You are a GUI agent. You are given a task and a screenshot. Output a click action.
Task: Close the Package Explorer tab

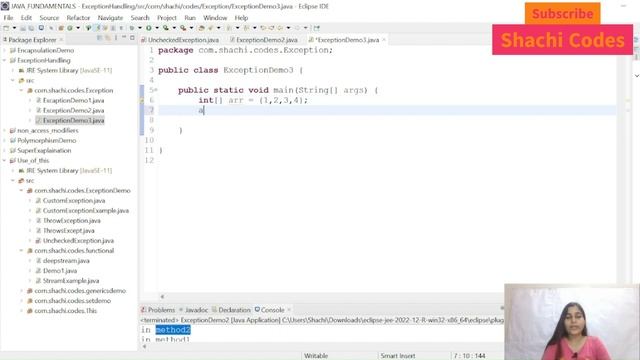(61, 40)
